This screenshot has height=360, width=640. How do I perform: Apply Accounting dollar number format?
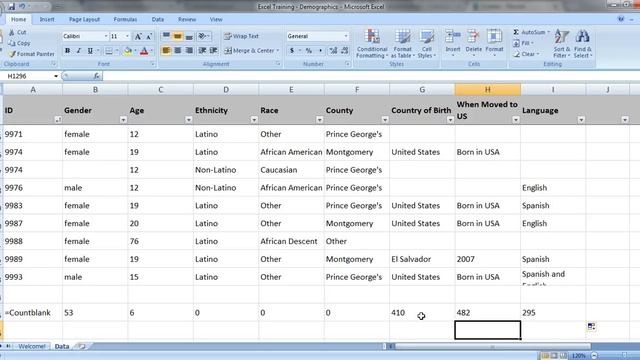[292, 51]
